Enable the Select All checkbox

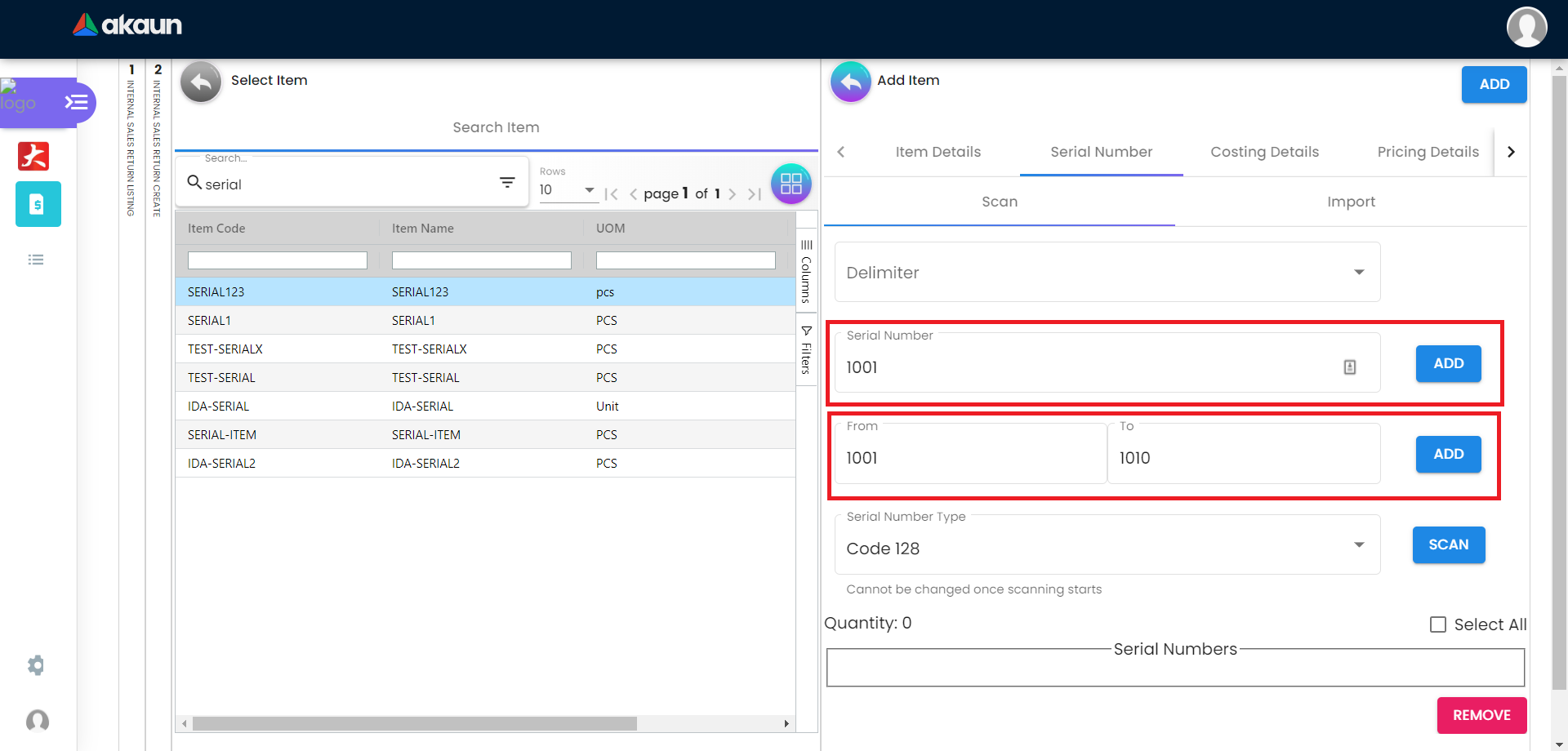click(x=1438, y=624)
